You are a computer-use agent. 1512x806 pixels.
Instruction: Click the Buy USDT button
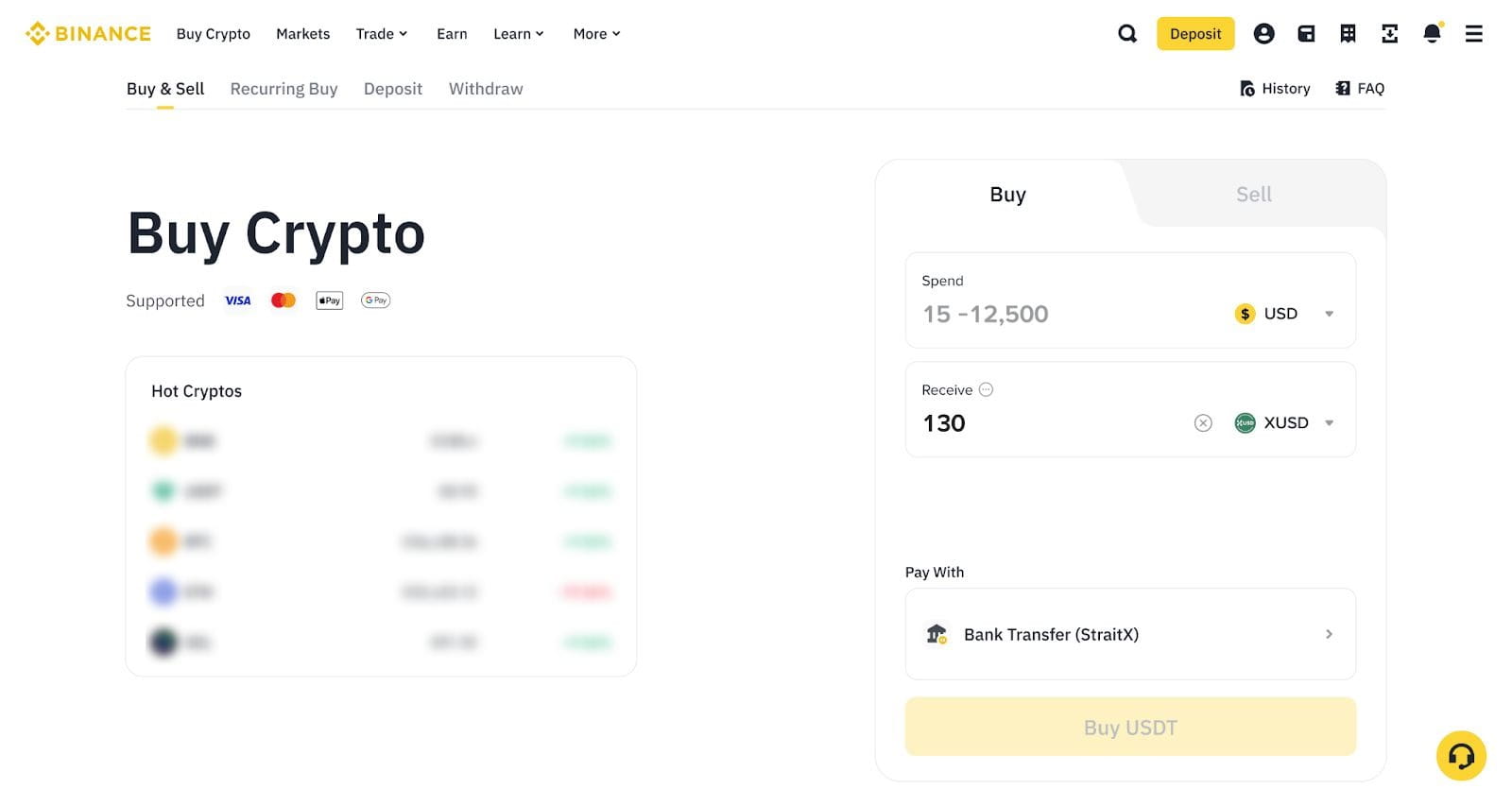tap(1130, 727)
